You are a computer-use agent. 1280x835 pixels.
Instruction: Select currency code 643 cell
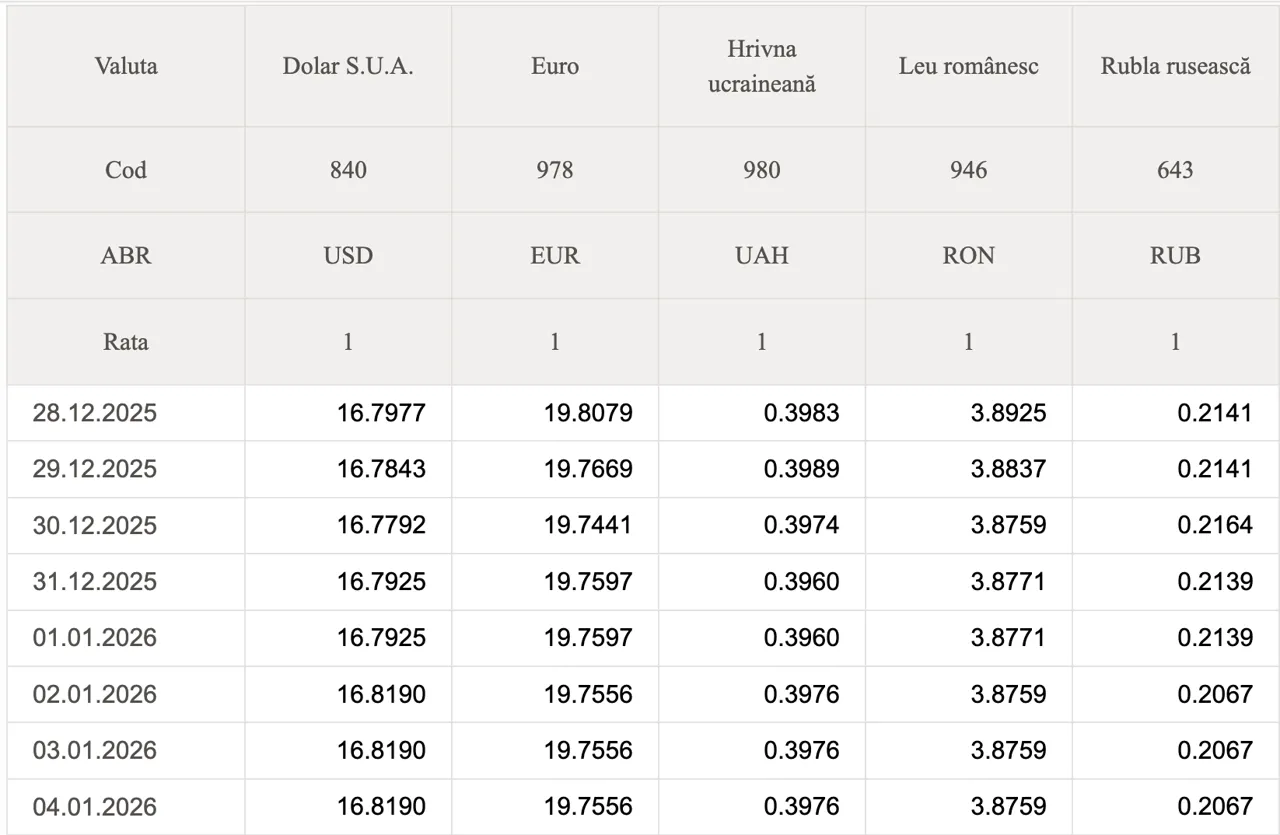[1175, 170]
